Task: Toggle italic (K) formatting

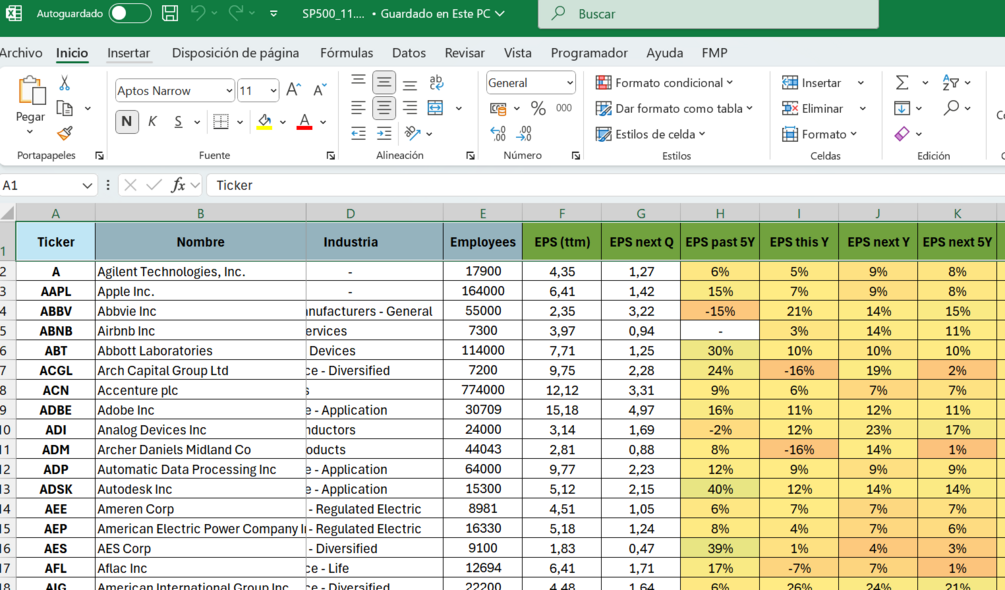Action: 153,122
